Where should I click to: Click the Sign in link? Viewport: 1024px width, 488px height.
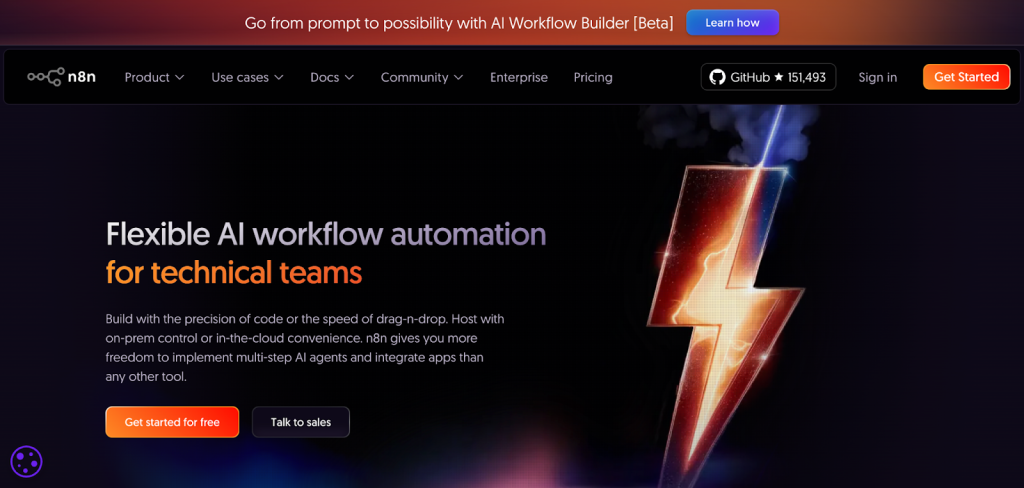click(x=877, y=77)
